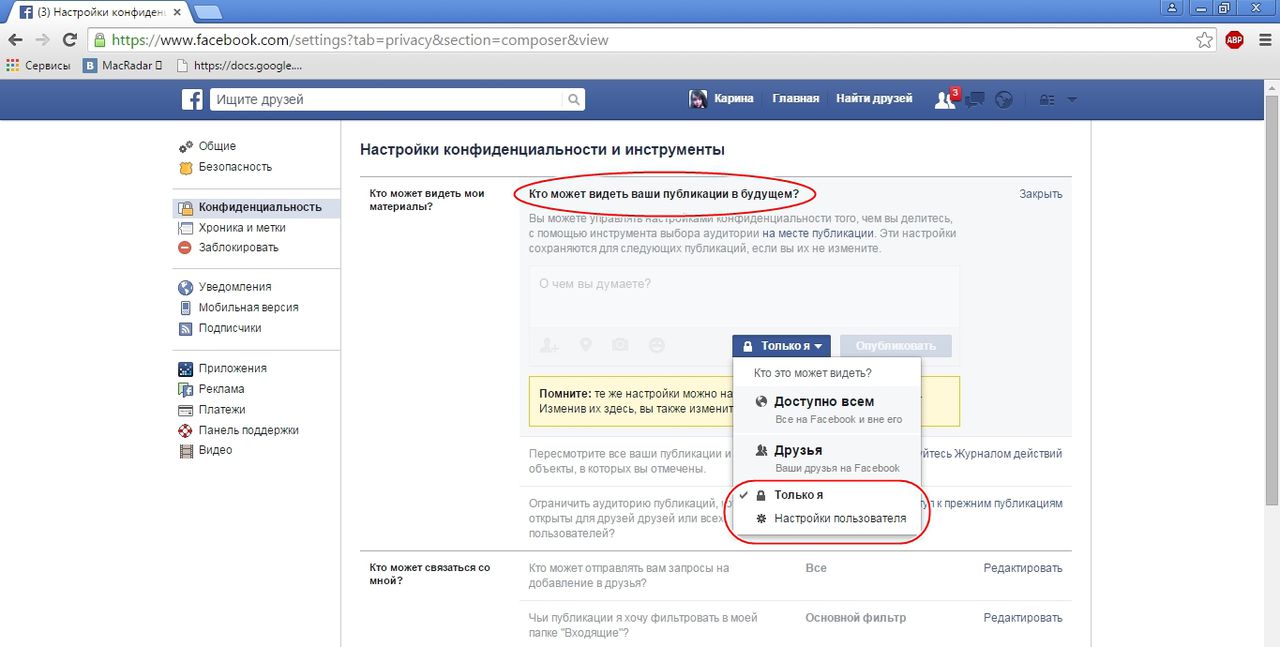The image size is (1280, 647).
Task: Close the Facebook settings tab
Action: click(x=175, y=12)
